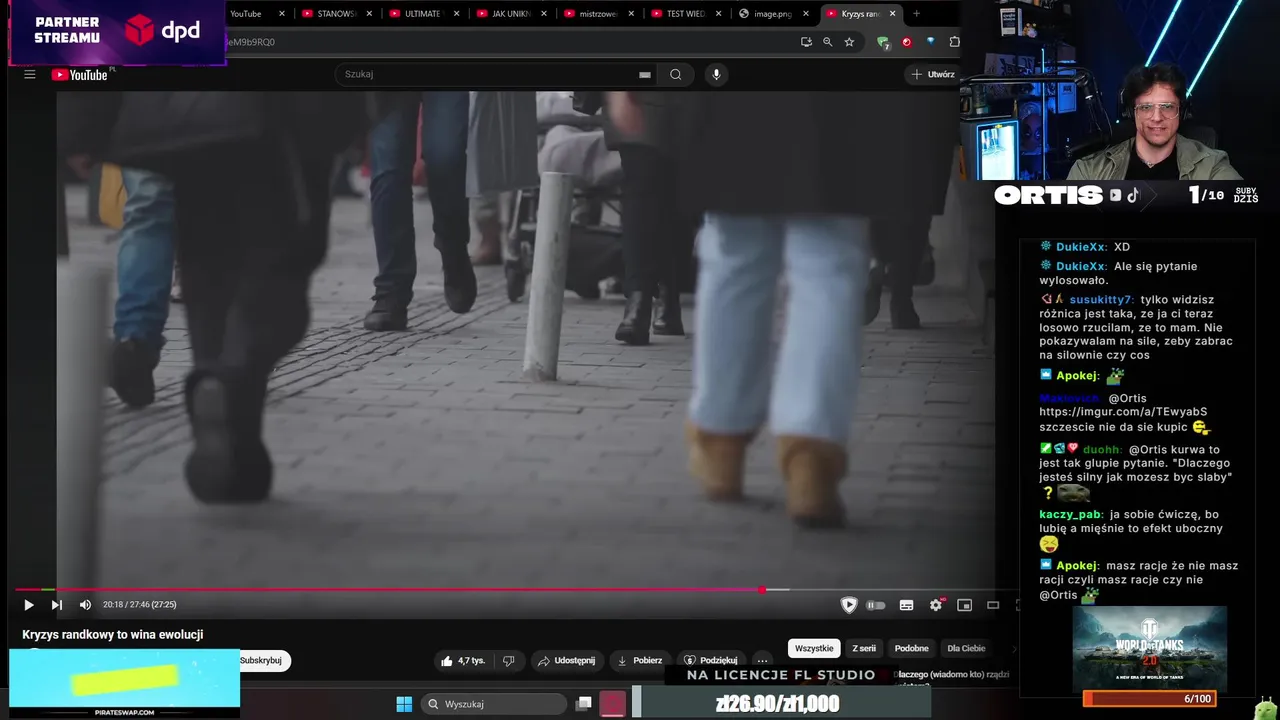The width and height of the screenshot is (1280, 720).
Task: Select the Podobne filter chip
Action: (912, 648)
